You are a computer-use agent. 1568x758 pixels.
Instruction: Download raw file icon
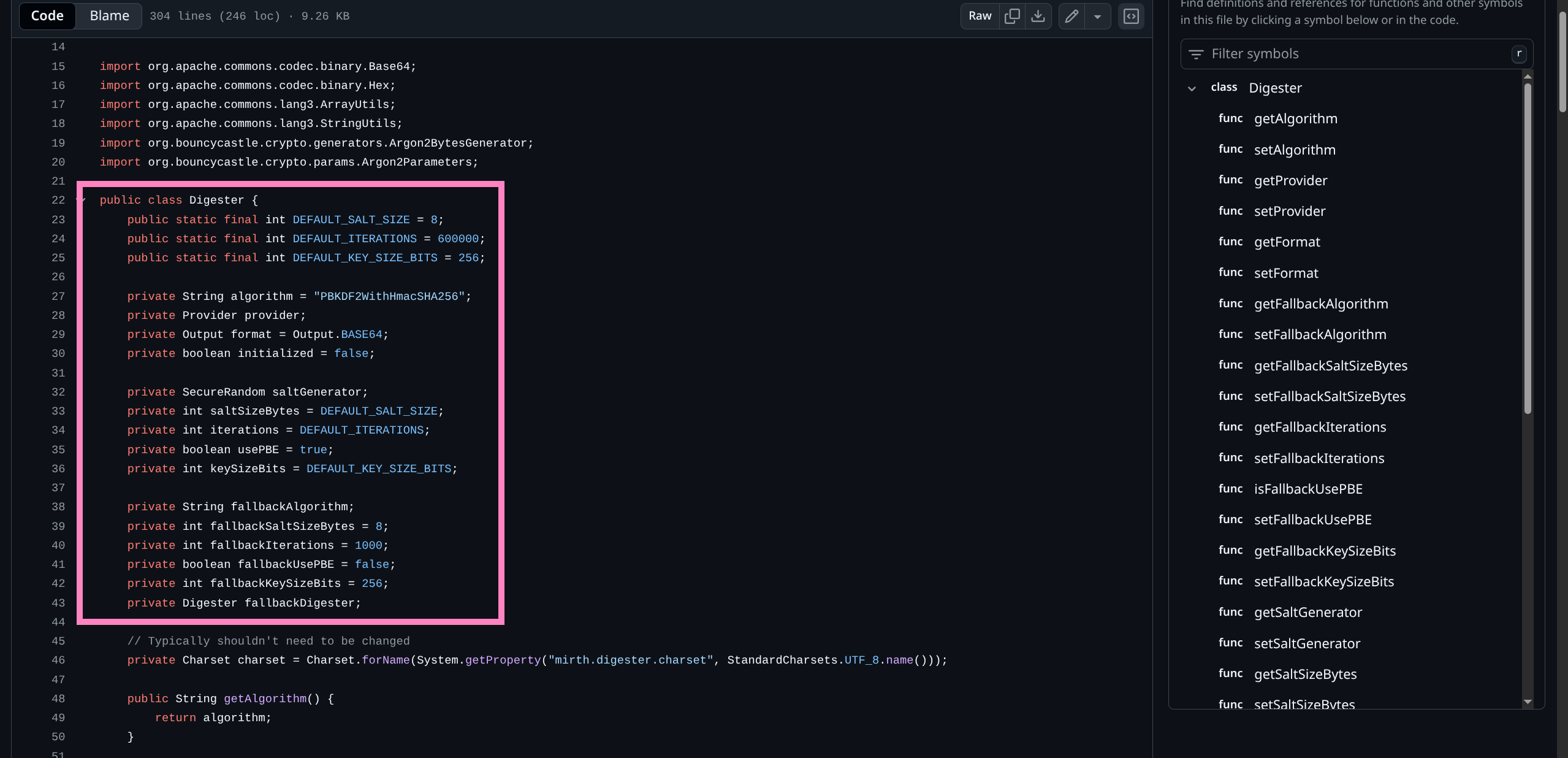point(1038,16)
